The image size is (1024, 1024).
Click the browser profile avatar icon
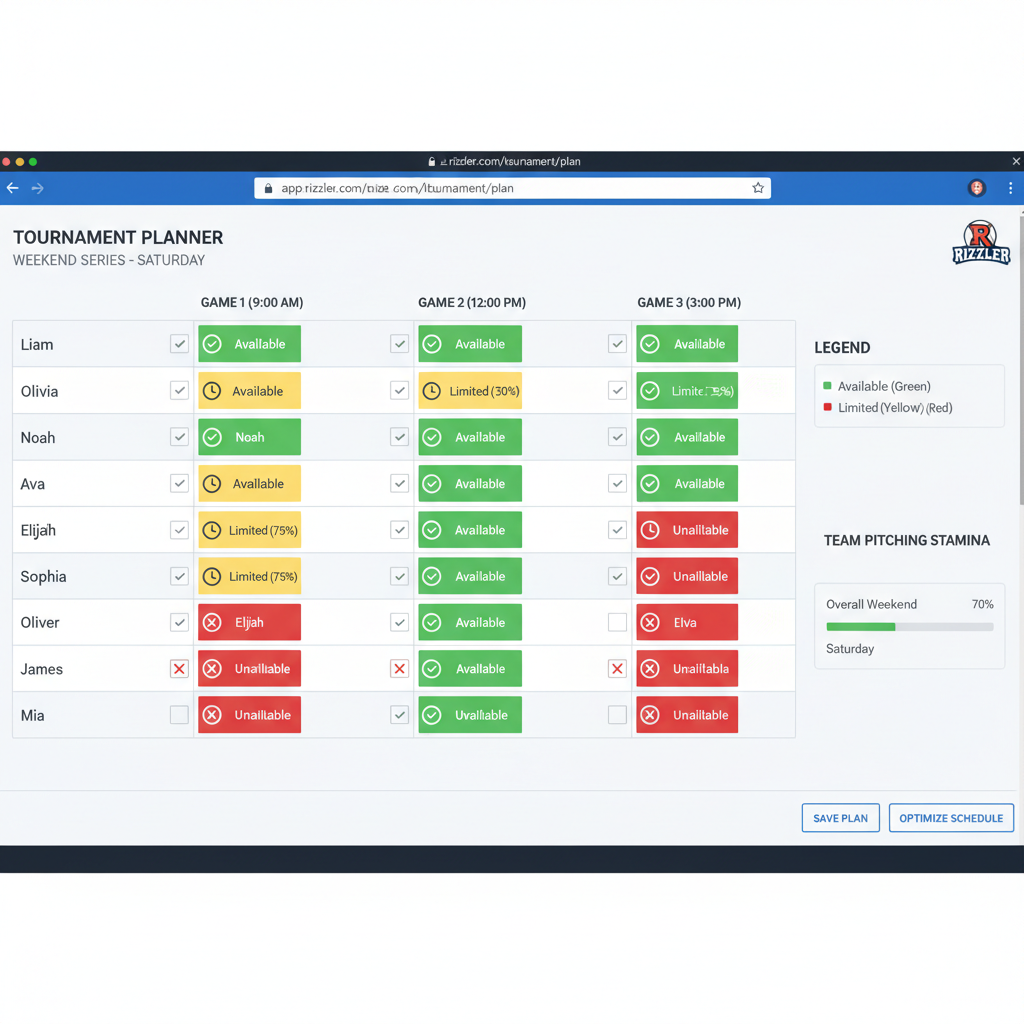[976, 188]
